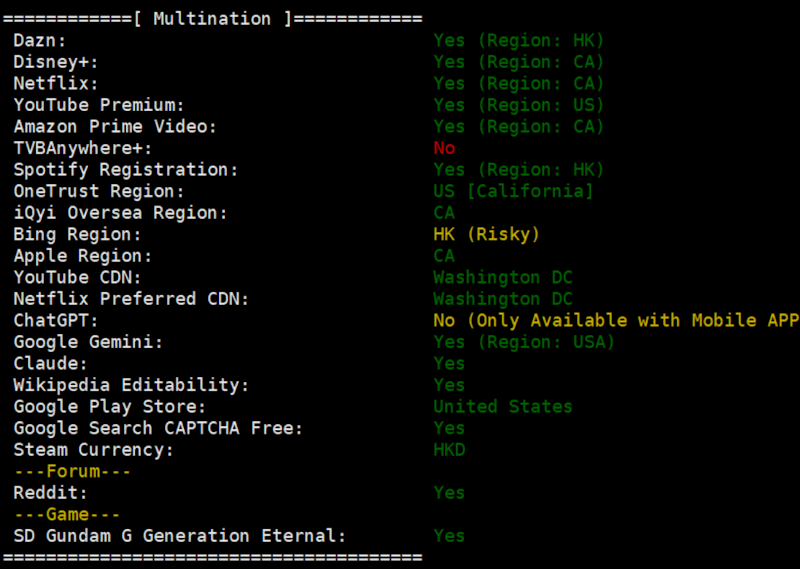Image resolution: width=800 pixels, height=569 pixels.
Task: Click the YouTube CDN Washington DC value
Action: click(503, 277)
